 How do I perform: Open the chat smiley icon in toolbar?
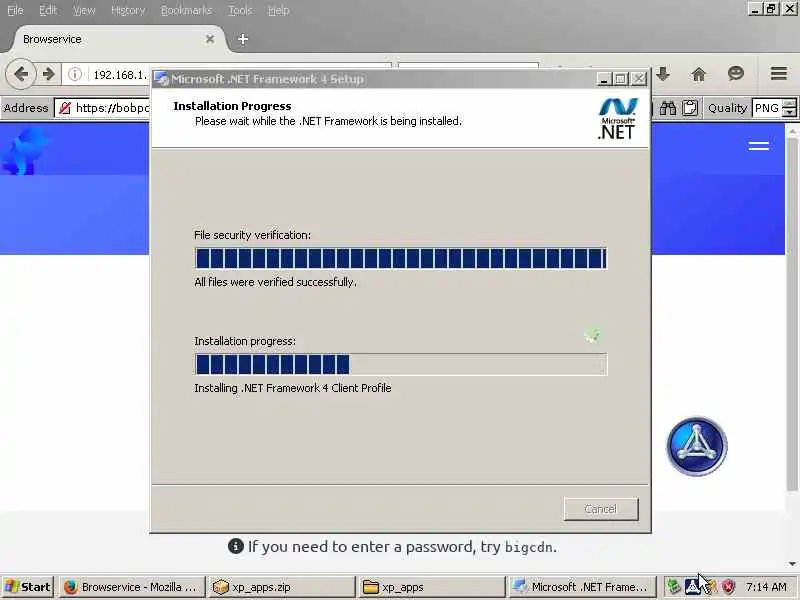pyautogui.click(x=735, y=74)
